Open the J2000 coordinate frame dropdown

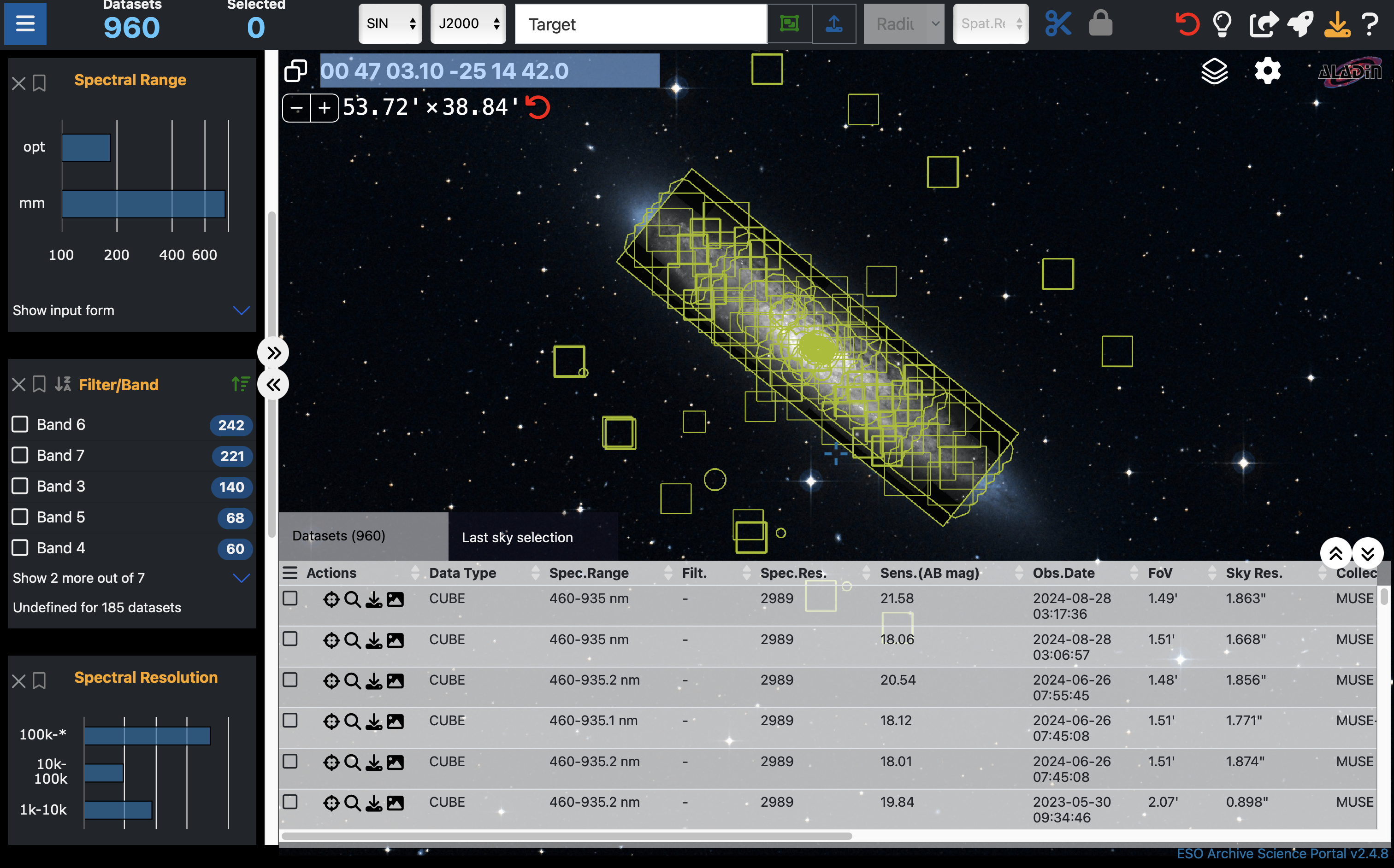tap(467, 23)
